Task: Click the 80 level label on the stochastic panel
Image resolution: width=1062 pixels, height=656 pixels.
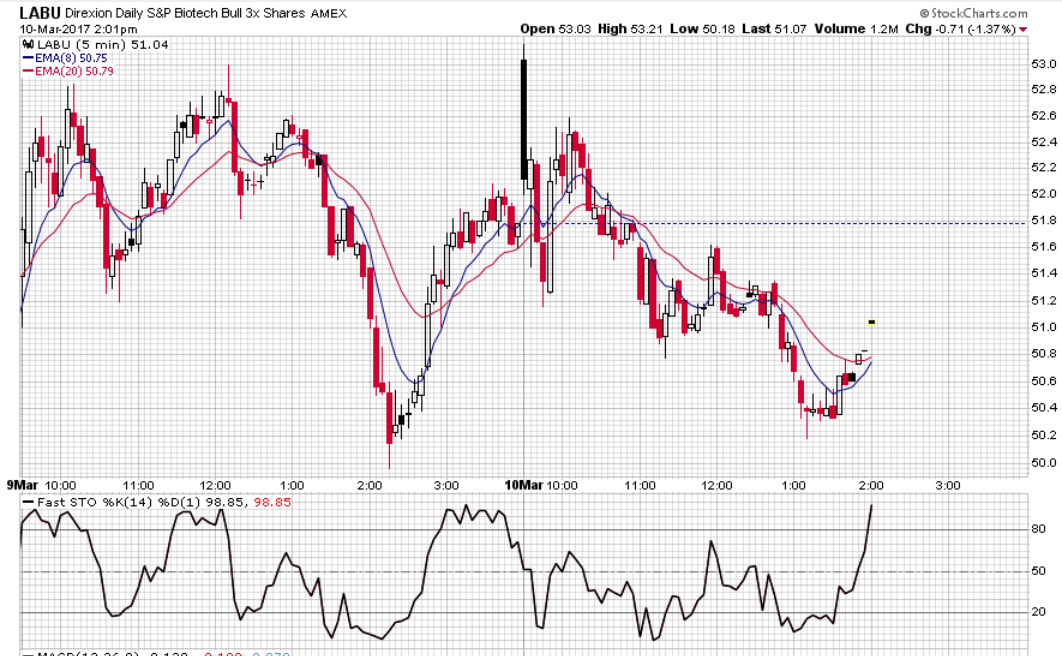Action: click(x=1038, y=529)
